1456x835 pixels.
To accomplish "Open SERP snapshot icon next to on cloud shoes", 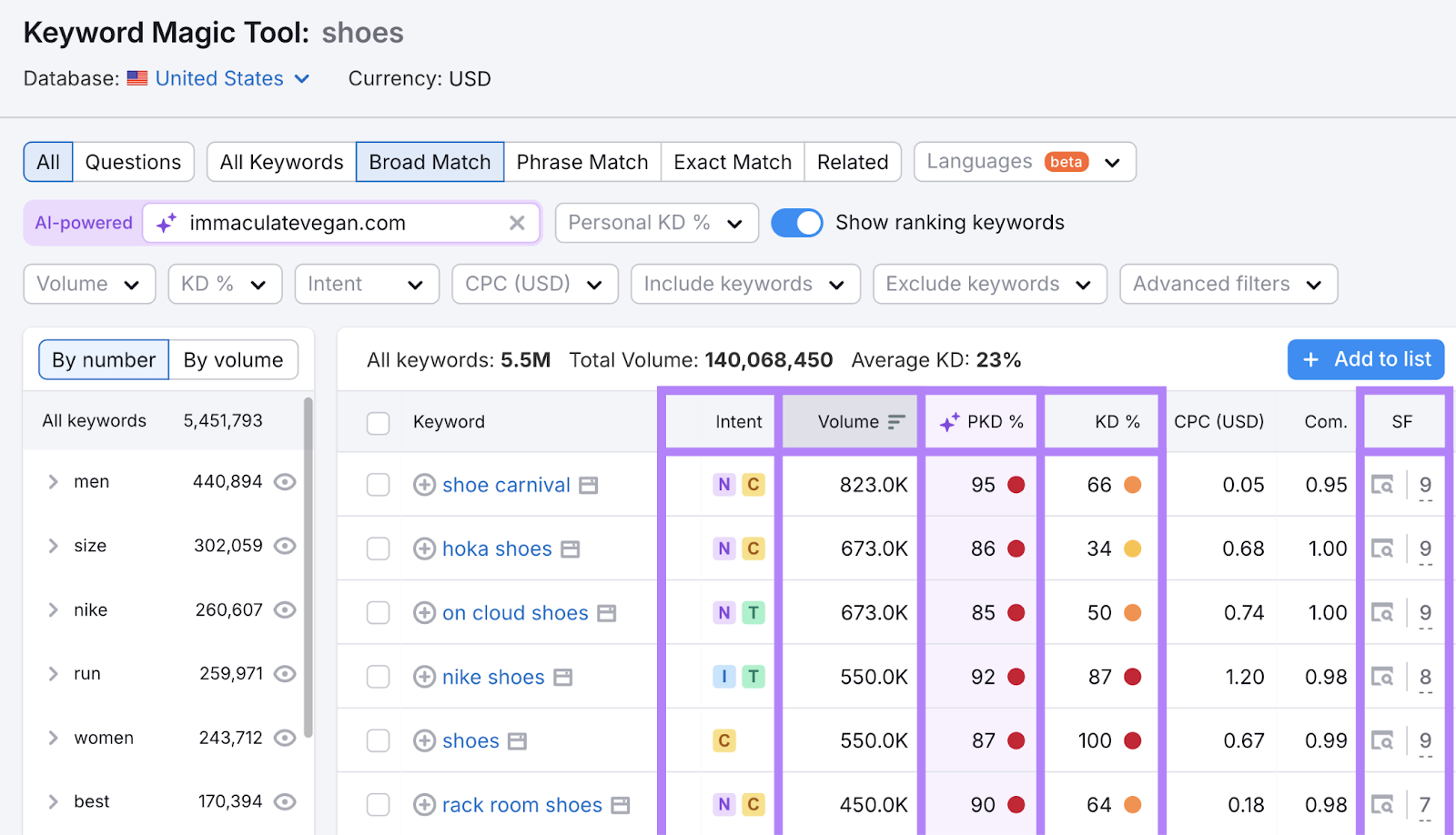I will tap(607, 614).
